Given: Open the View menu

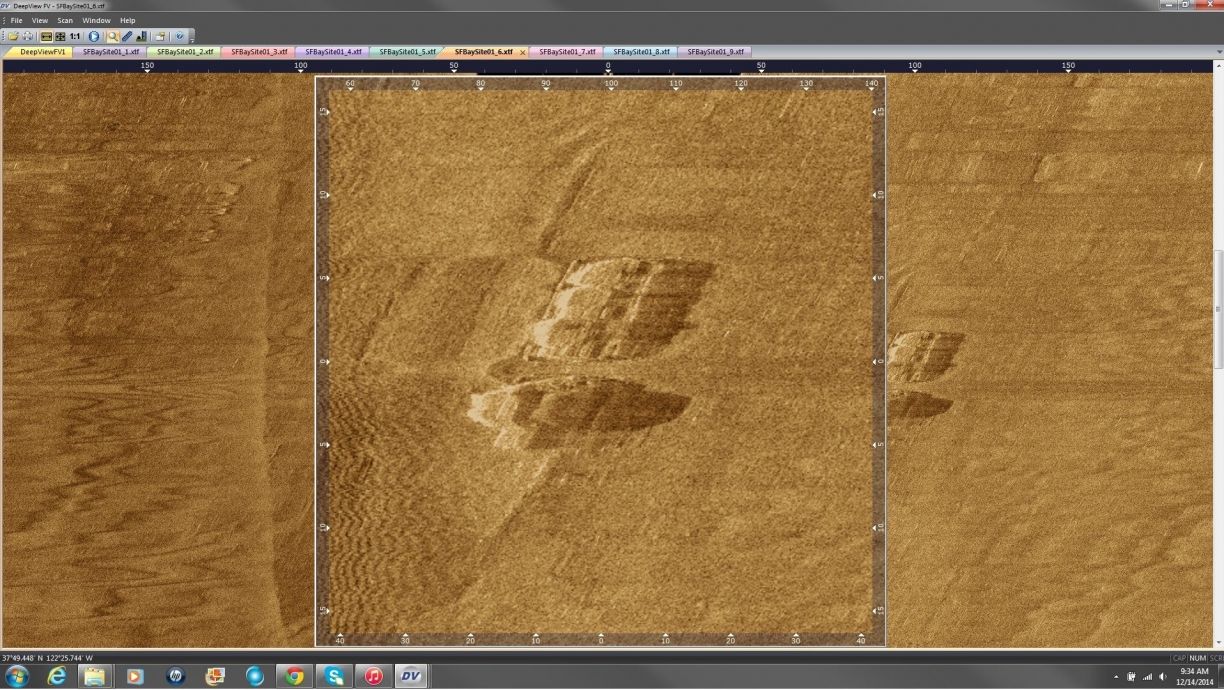Looking at the screenshot, I should [40, 20].
